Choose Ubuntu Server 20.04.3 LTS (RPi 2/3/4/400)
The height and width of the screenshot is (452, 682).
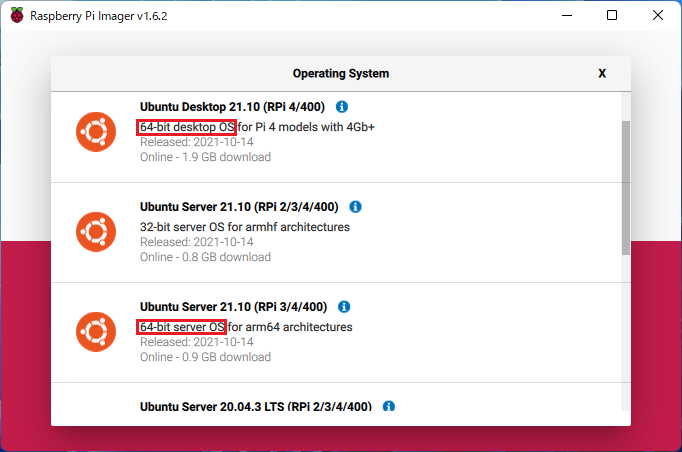coord(256,406)
